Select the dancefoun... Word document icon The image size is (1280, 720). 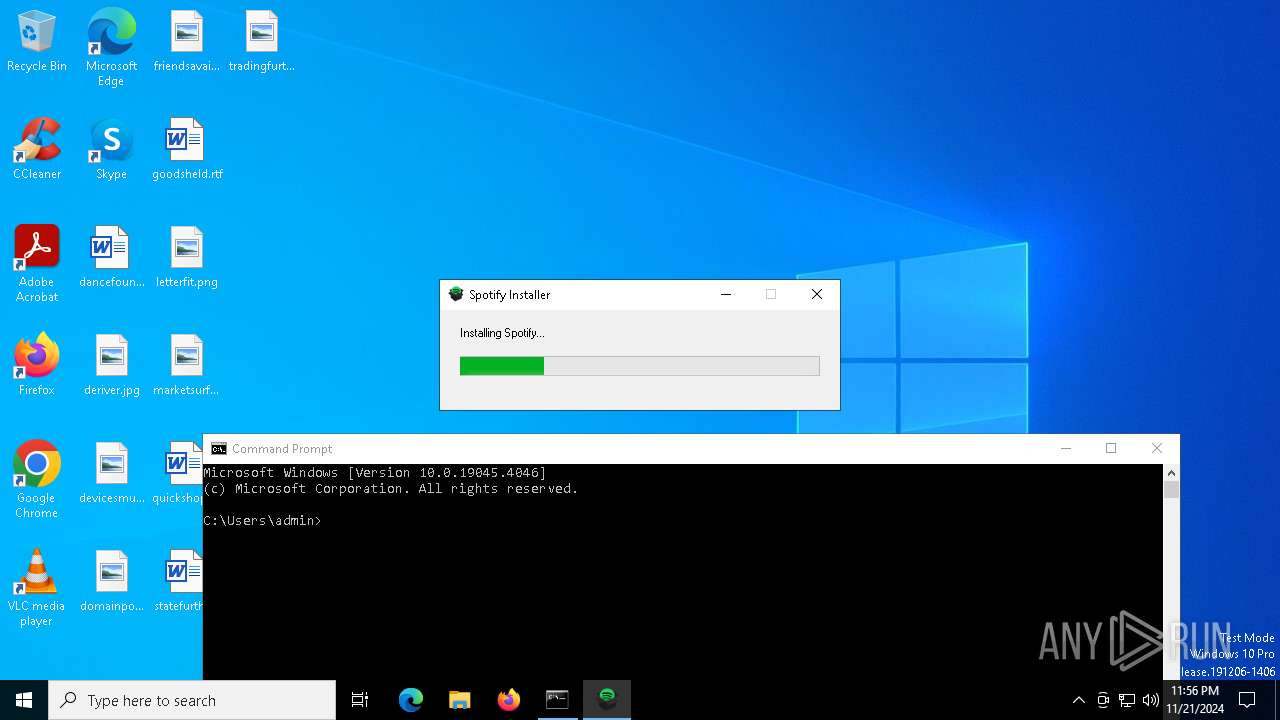[111, 257]
